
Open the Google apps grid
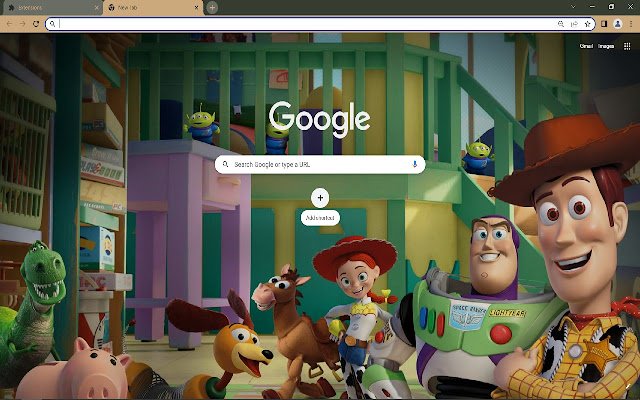(627, 46)
